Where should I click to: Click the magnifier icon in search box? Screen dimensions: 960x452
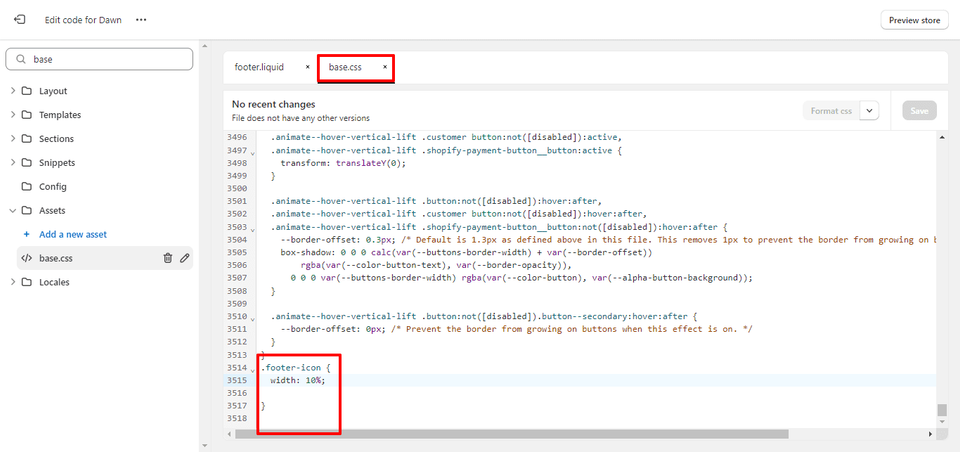click(21, 59)
